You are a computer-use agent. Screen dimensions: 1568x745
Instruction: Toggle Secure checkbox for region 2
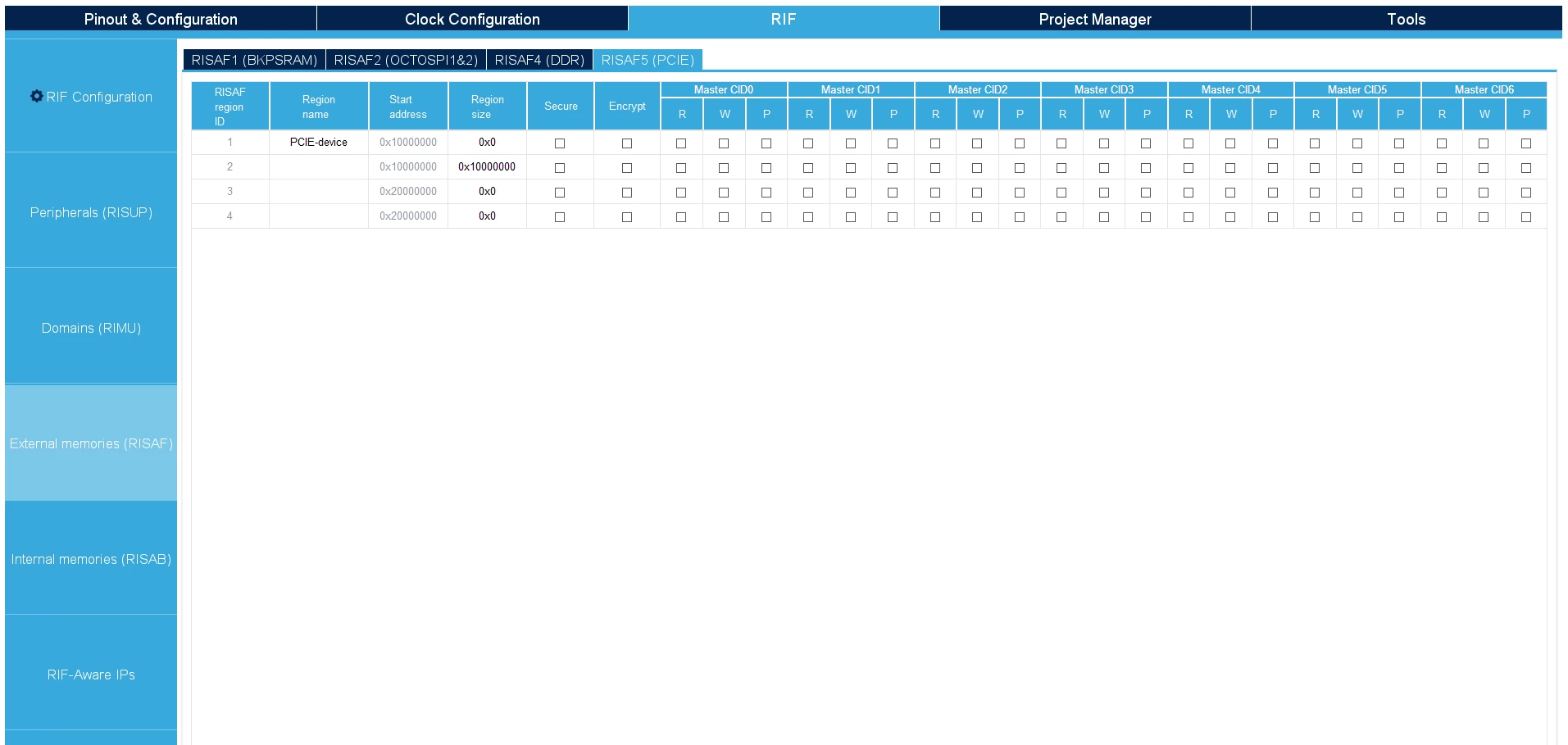click(x=560, y=168)
